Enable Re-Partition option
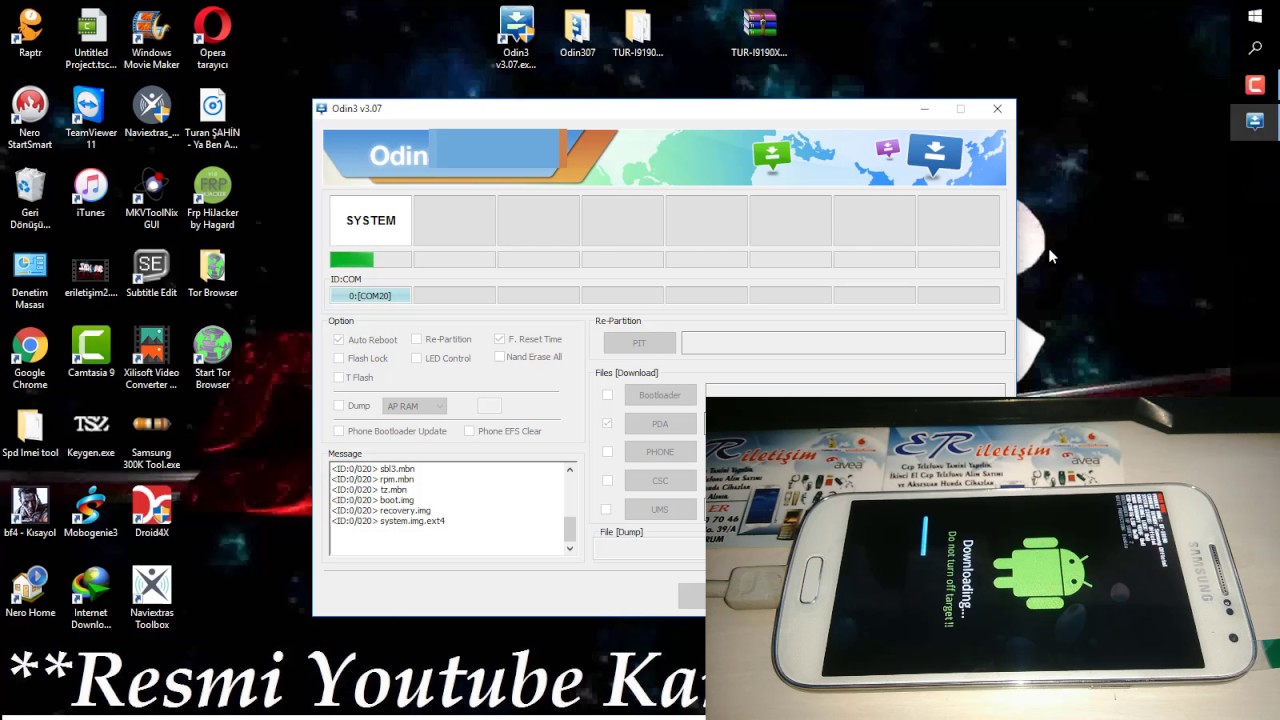The height and width of the screenshot is (720, 1280). point(416,339)
